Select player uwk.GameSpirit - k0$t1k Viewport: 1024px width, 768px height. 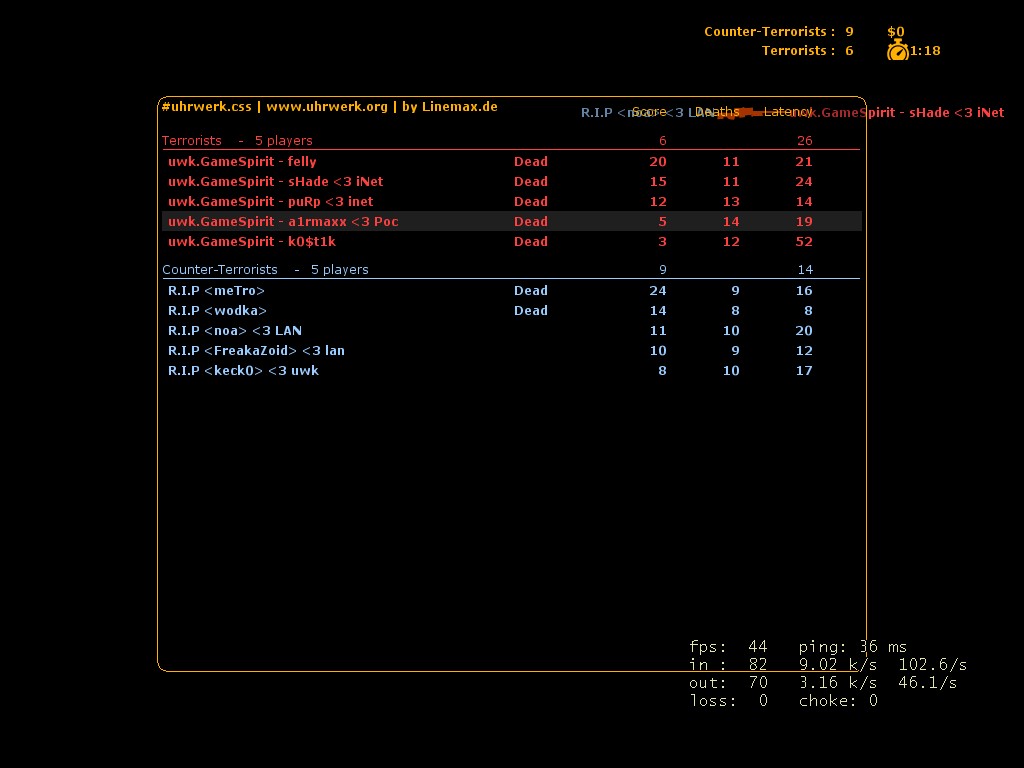point(252,241)
